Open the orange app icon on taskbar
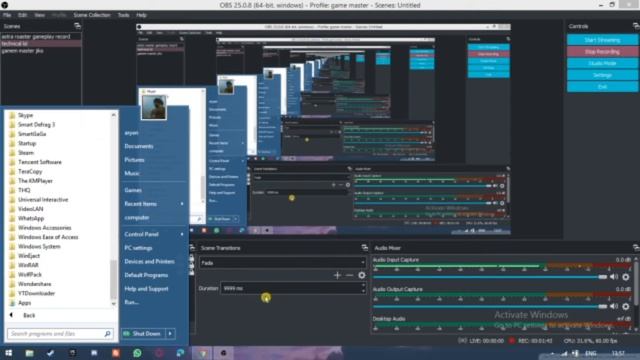640x360 pixels. point(116,353)
